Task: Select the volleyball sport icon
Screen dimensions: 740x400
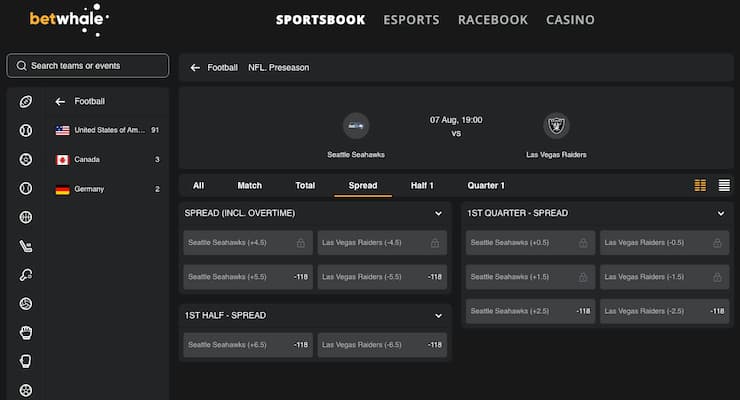Action: click(x=25, y=304)
